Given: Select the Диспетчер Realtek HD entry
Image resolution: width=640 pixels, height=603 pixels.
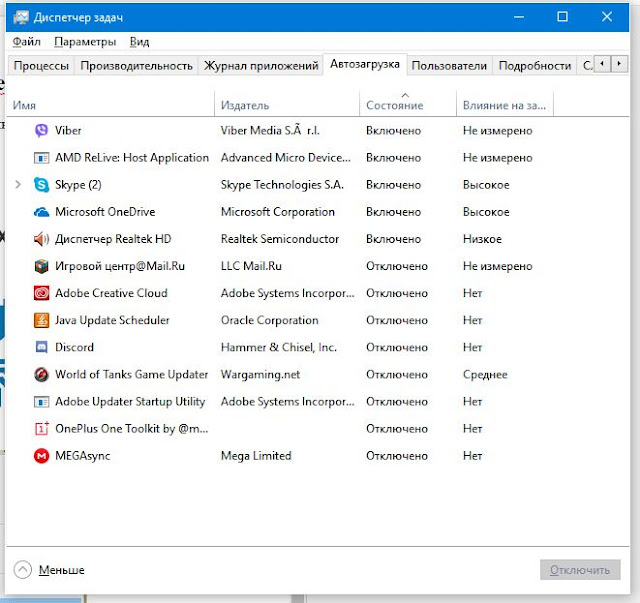Looking at the screenshot, I should pyautogui.click(x=113, y=239).
